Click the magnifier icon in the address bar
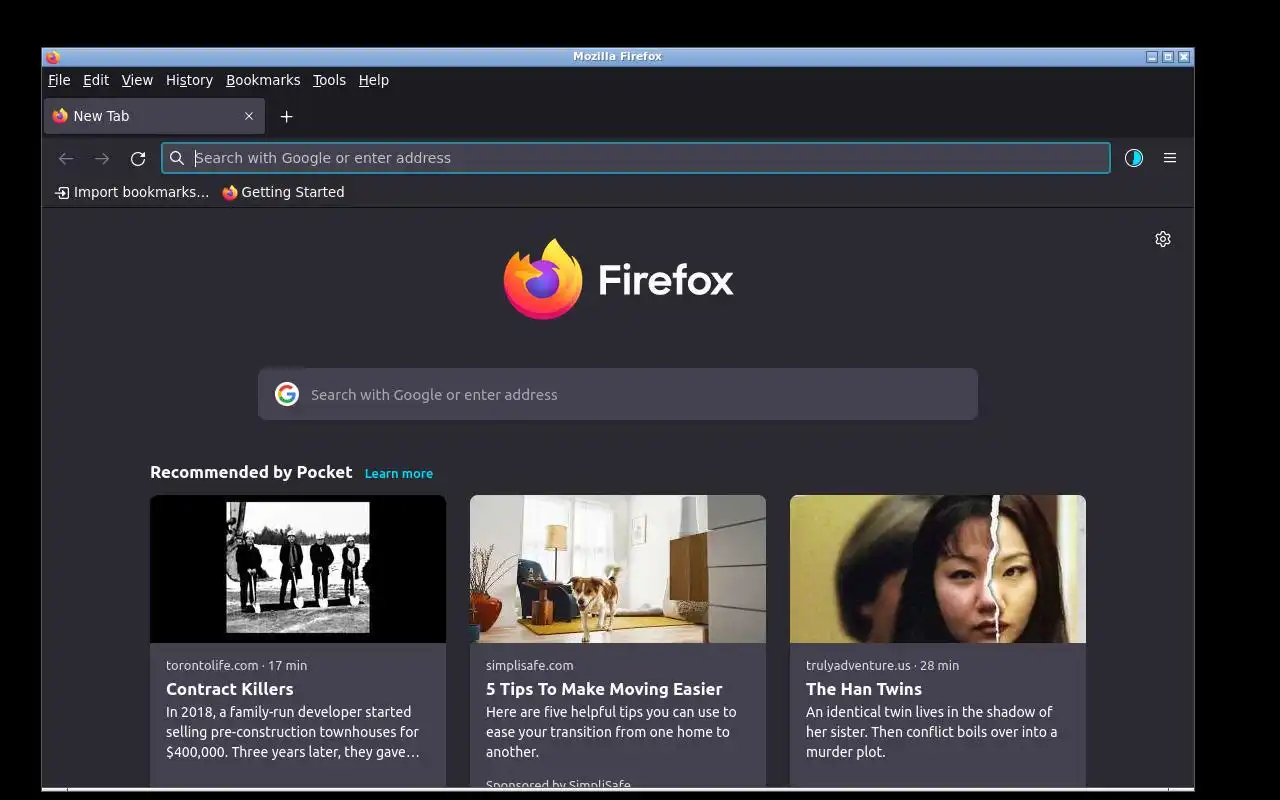The width and height of the screenshot is (1280, 800). pyautogui.click(x=177, y=158)
